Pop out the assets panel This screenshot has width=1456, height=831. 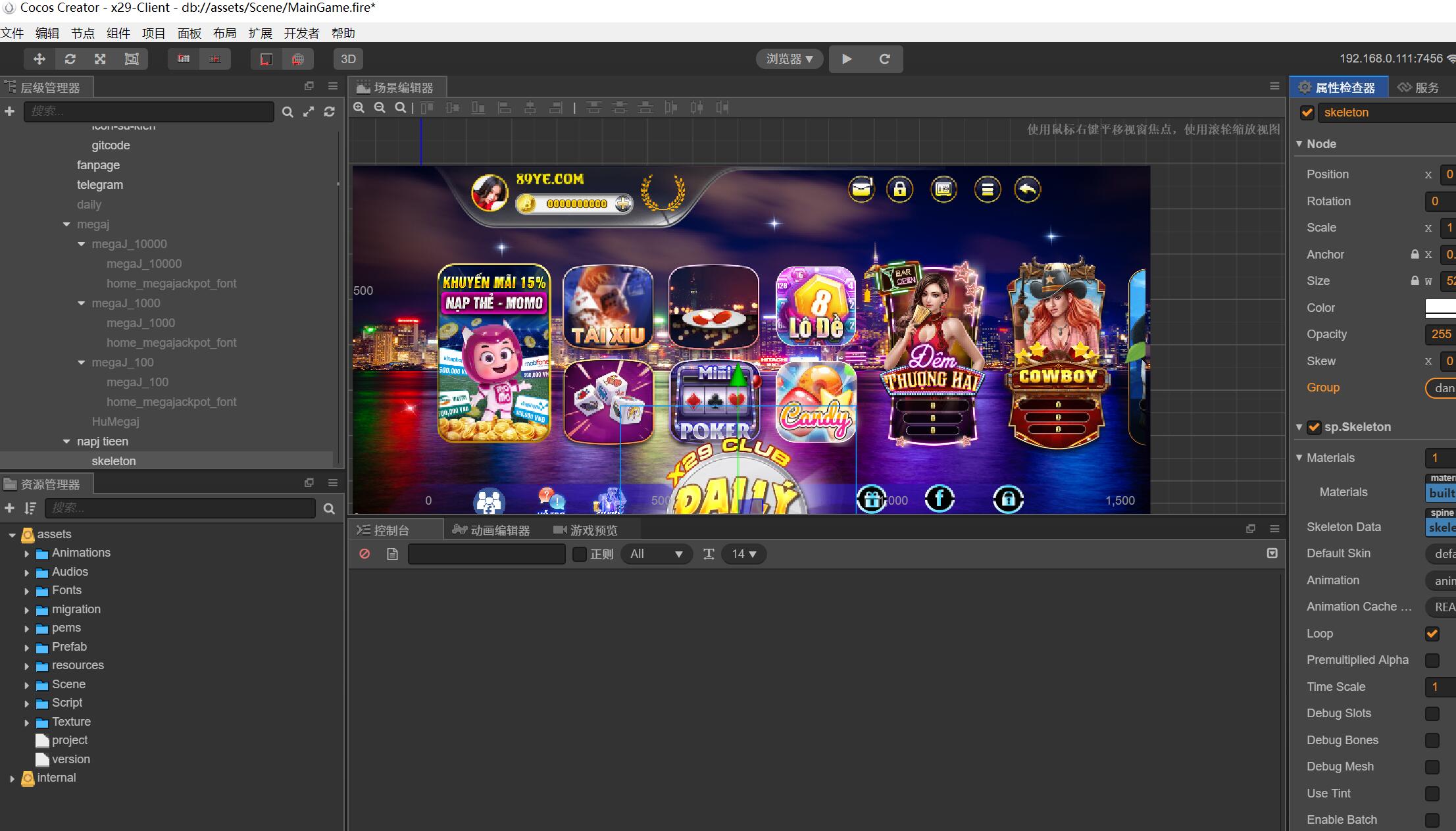click(309, 483)
